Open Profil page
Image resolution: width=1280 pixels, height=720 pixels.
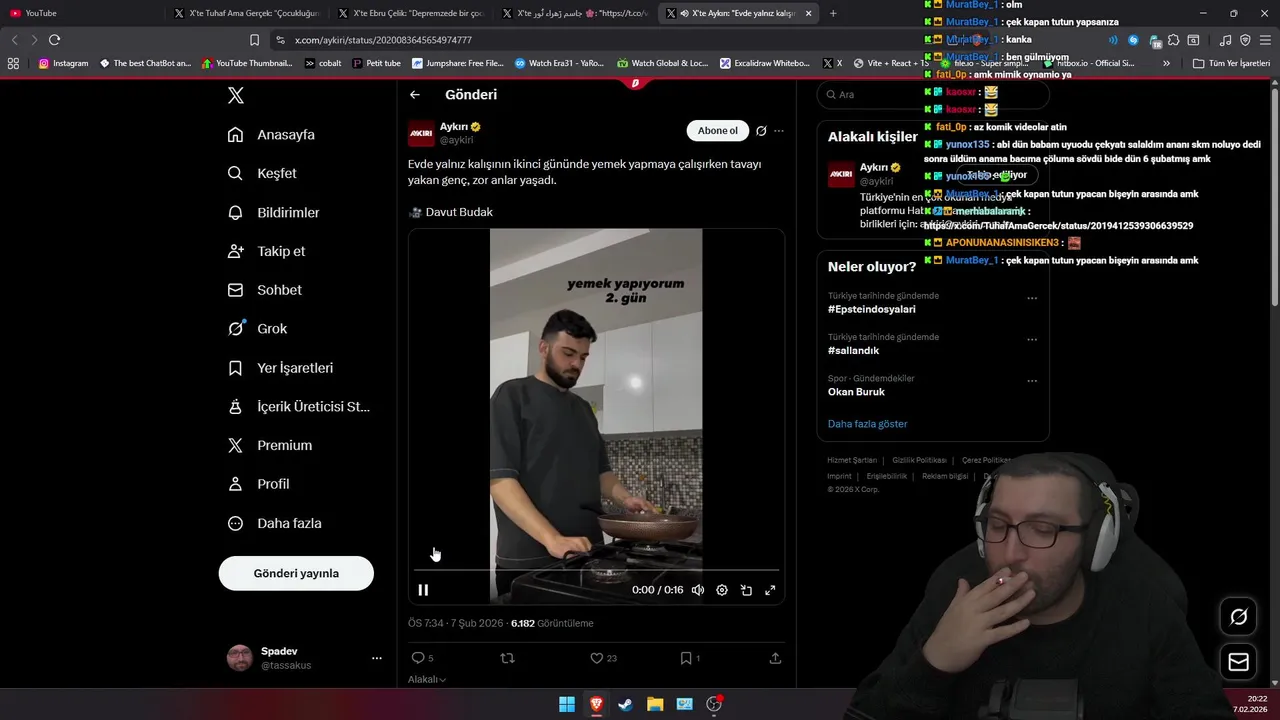tap(258, 484)
